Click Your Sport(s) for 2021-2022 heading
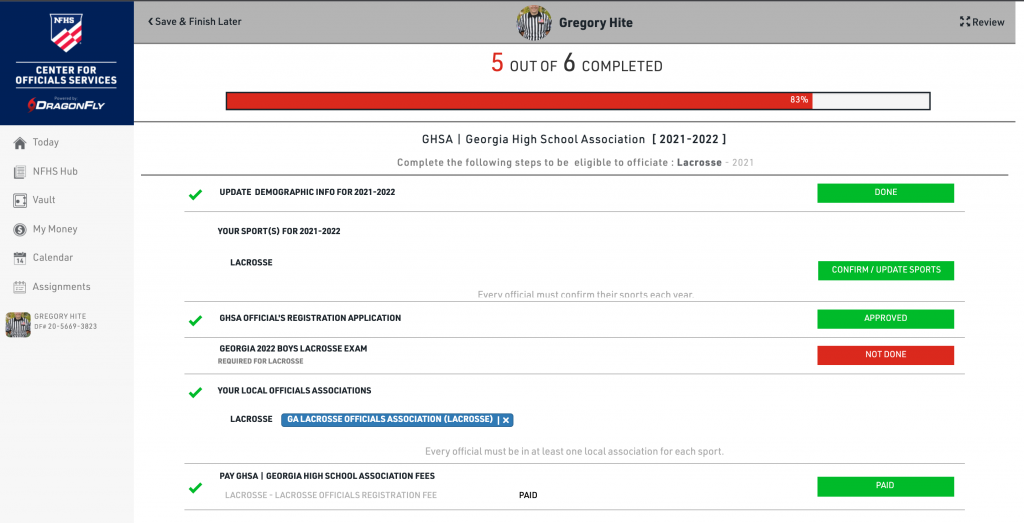The height and width of the screenshot is (523, 1024). click(x=279, y=231)
